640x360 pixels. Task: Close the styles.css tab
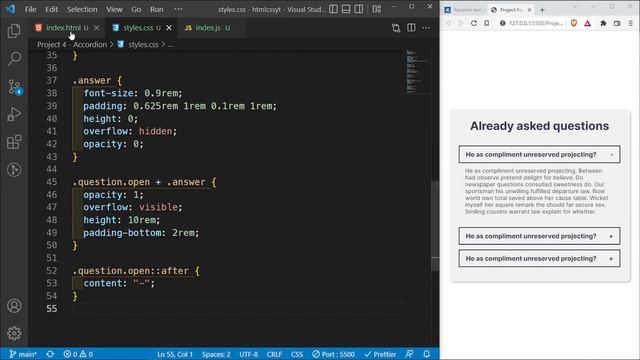(169, 28)
